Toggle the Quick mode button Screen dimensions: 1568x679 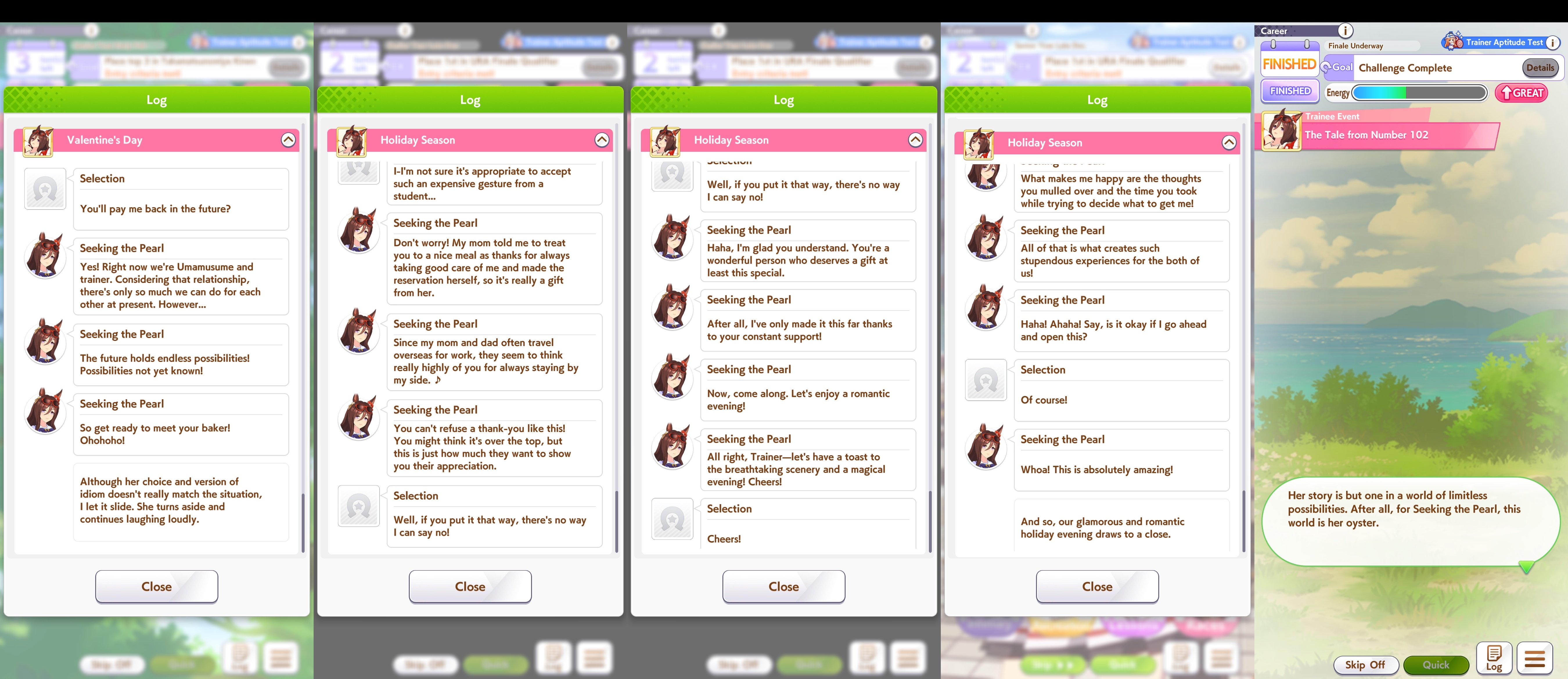point(1436,665)
